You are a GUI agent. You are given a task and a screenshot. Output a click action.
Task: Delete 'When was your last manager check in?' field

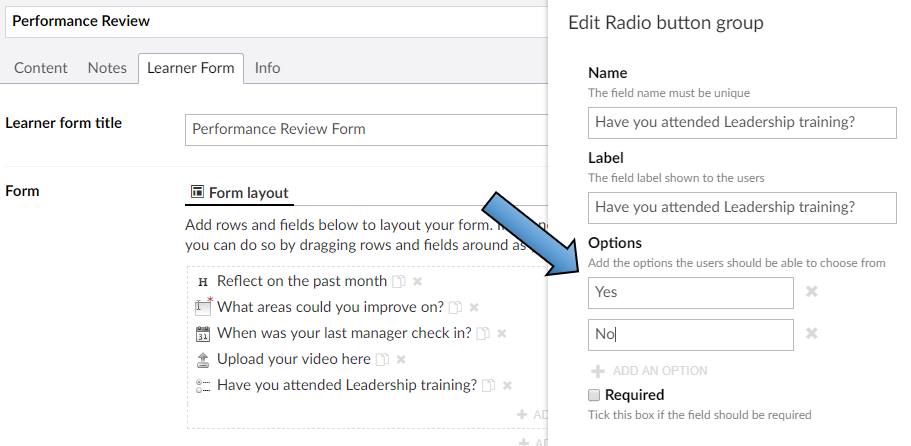pos(502,334)
